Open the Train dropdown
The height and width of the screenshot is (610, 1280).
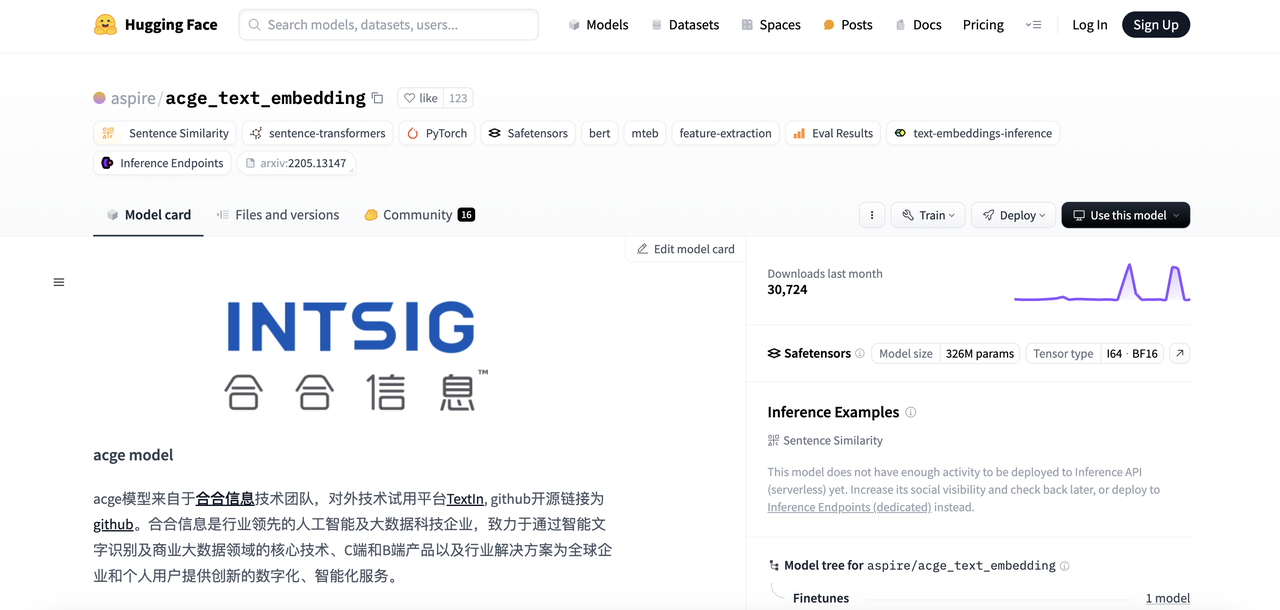pos(928,215)
